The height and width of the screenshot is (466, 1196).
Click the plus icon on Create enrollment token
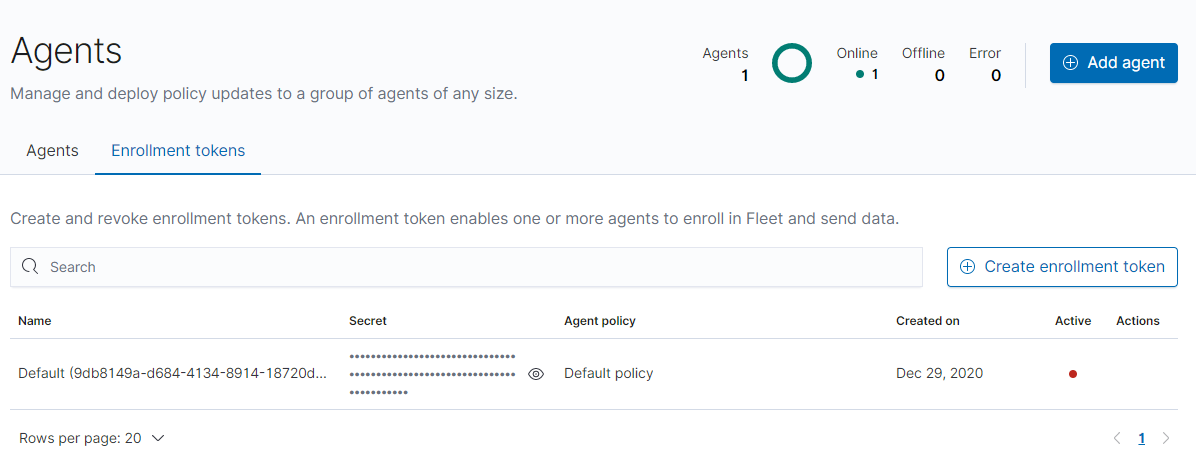pos(967,267)
